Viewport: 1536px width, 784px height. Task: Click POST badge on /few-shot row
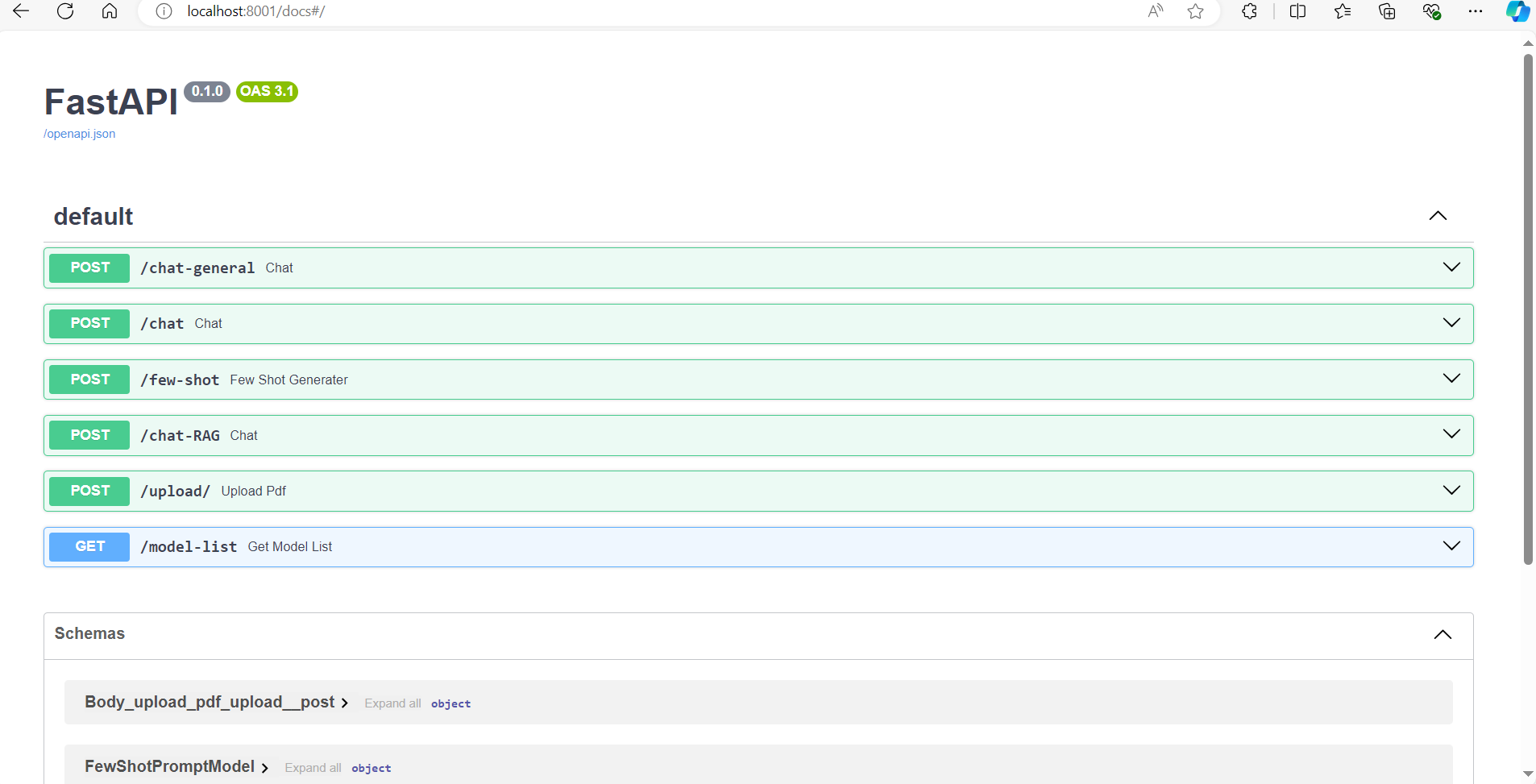click(x=89, y=380)
